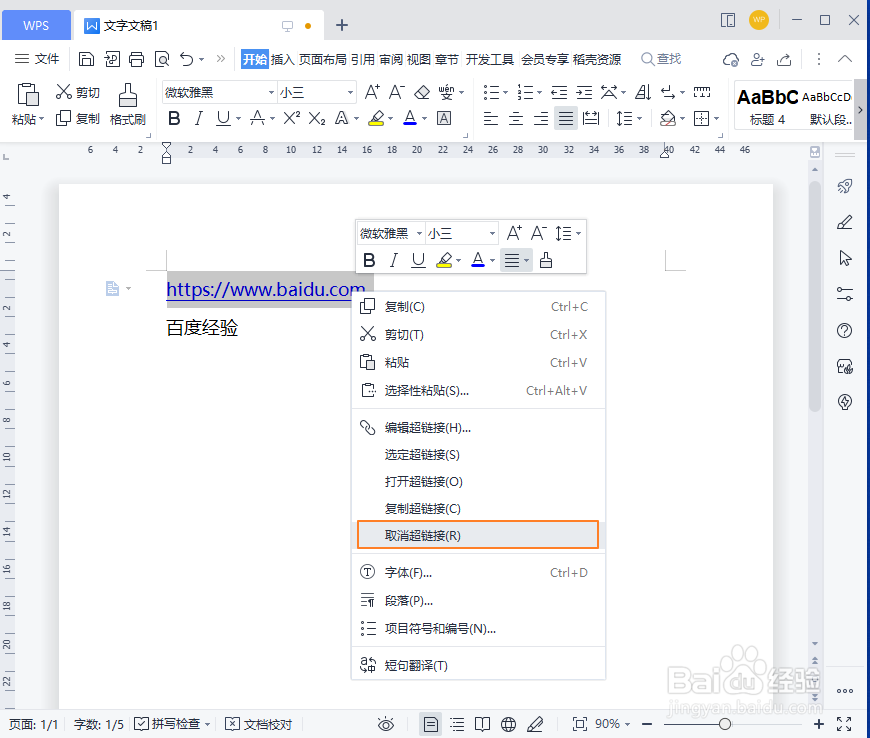Viewport: 870px width, 738px height.
Task: Click the cloud sync icon
Action: tap(731, 59)
